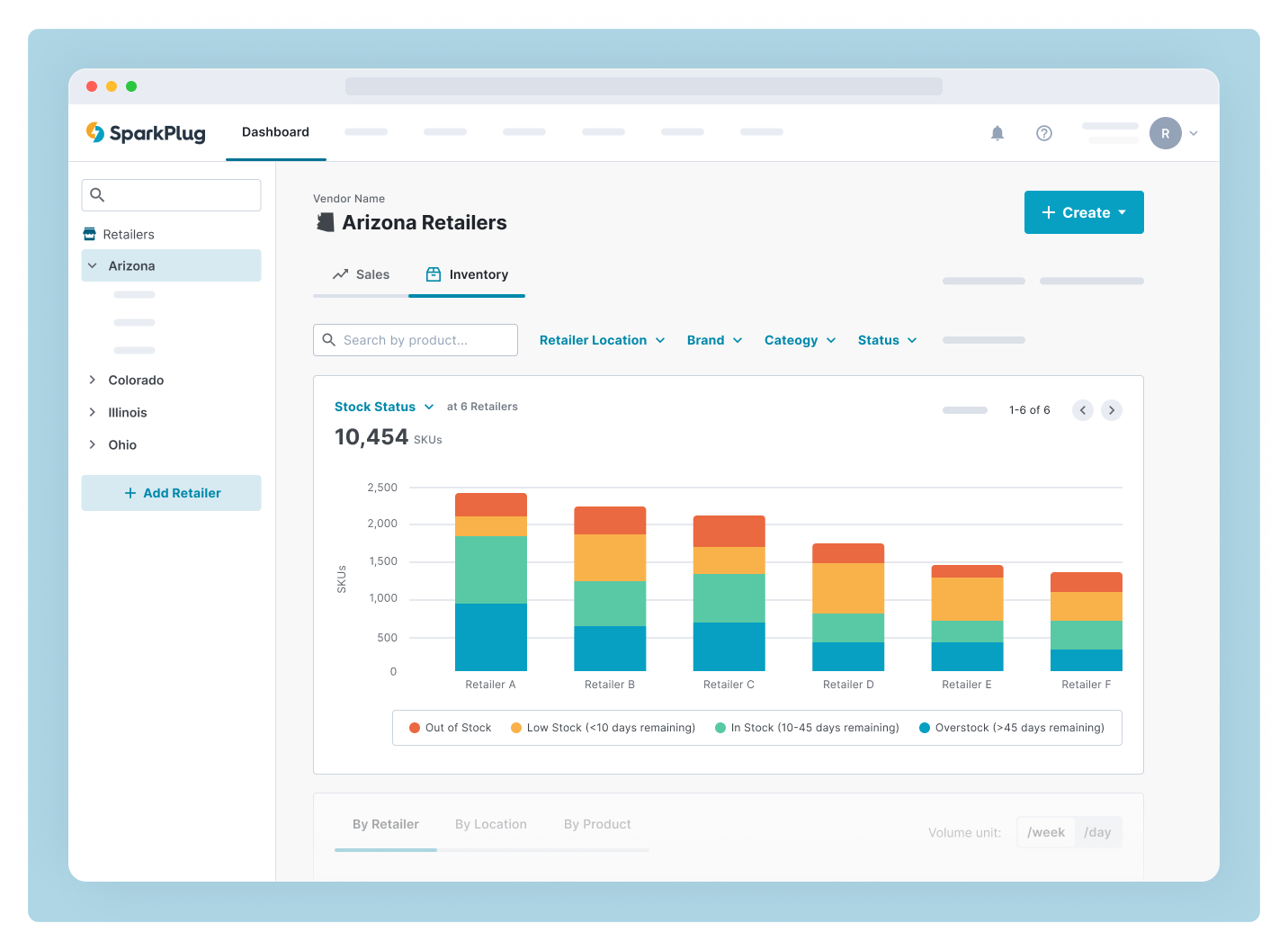
Task: Click the Arizona Retailers heading
Action: coord(425,222)
